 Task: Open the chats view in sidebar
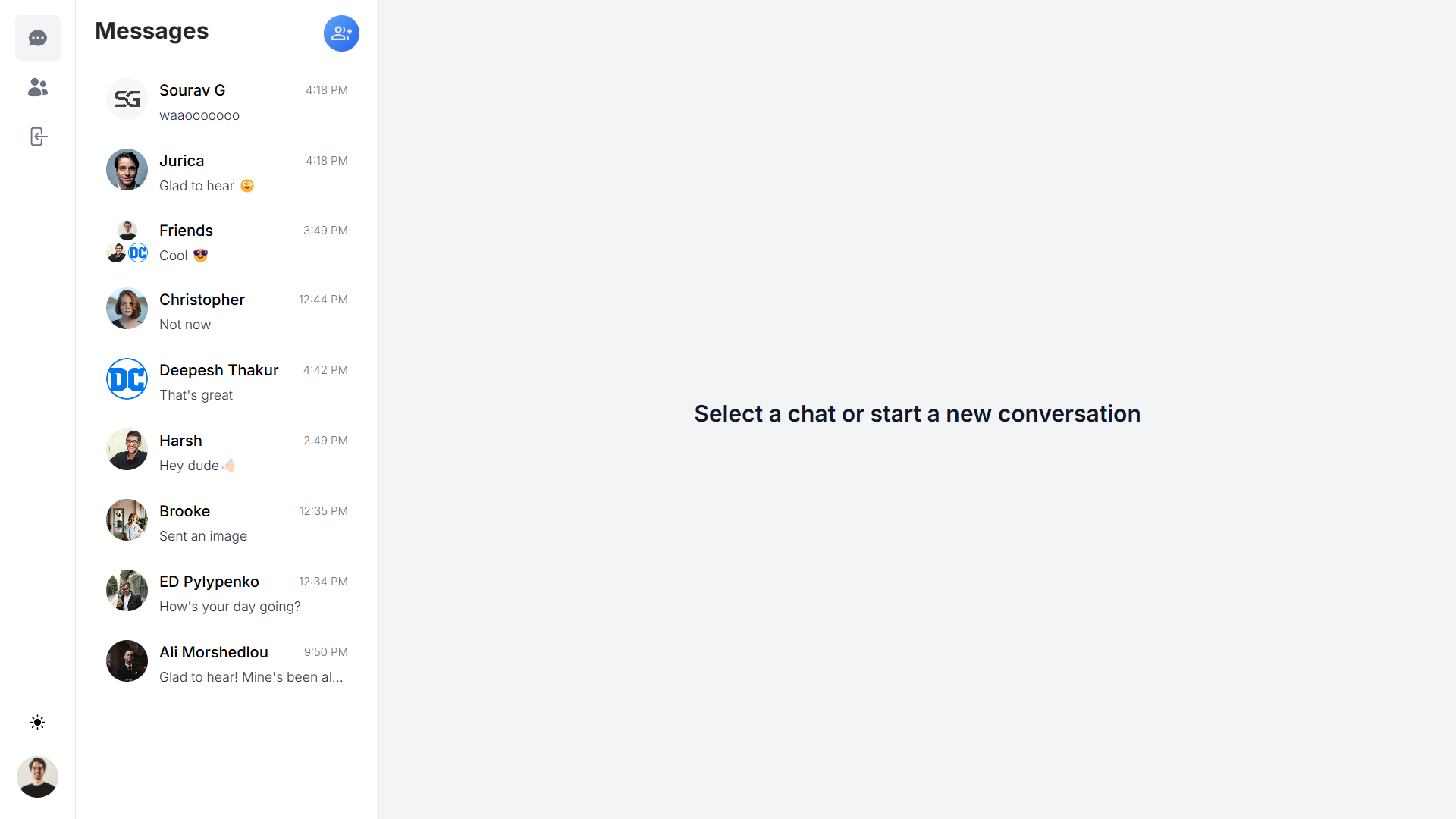click(x=38, y=38)
